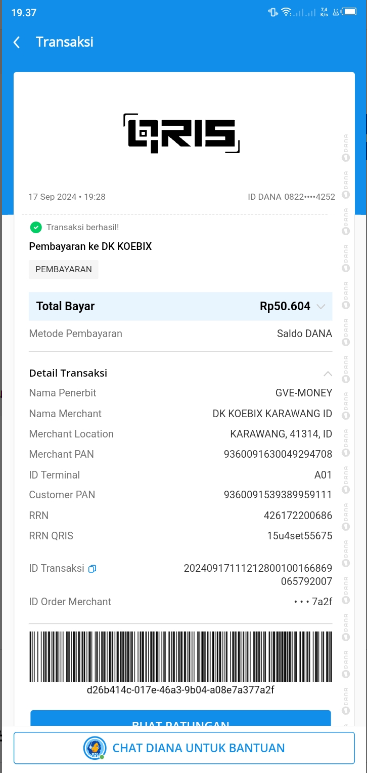Image resolution: width=367 pixels, height=773 pixels.
Task: Tap the vibrate mode status icon
Action: tap(273, 12)
